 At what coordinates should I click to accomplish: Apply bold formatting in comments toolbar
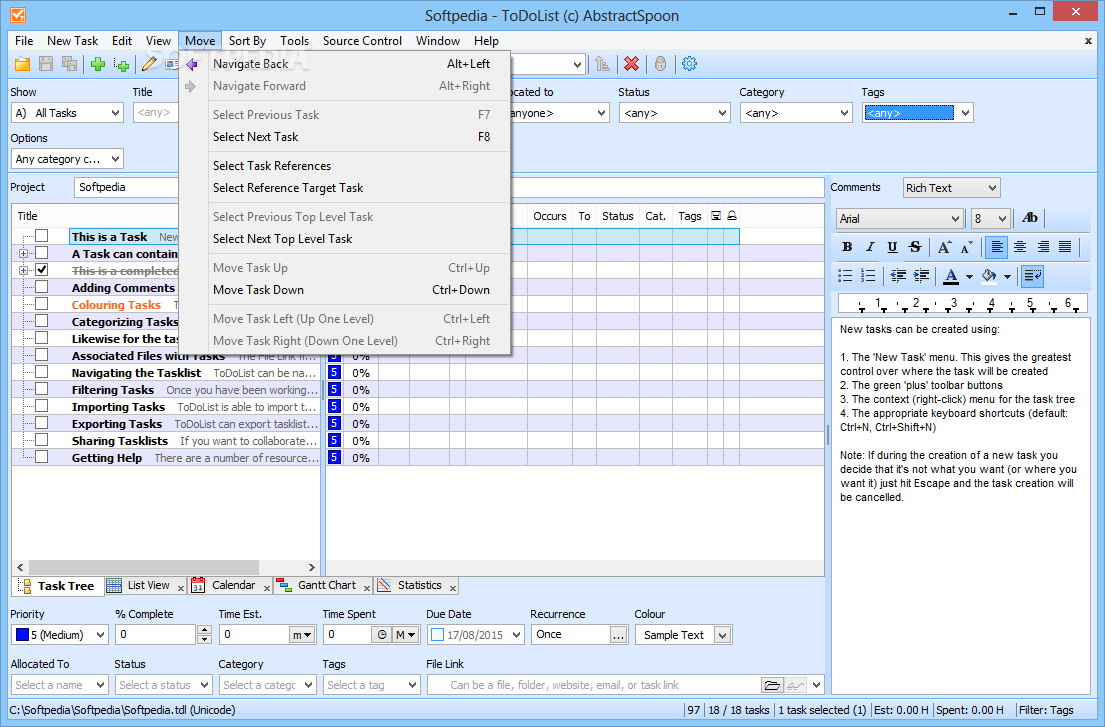tap(847, 247)
